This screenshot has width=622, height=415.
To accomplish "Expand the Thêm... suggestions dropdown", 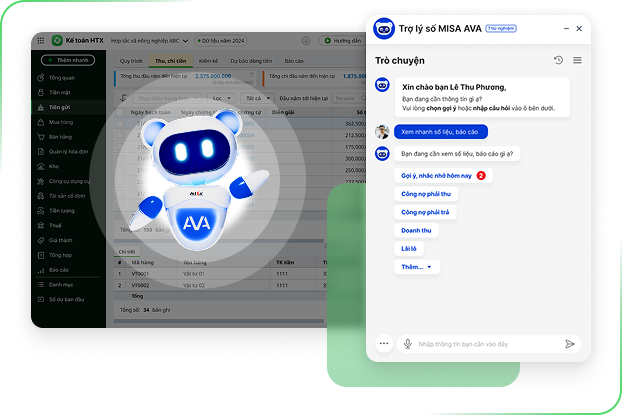I will [417, 267].
